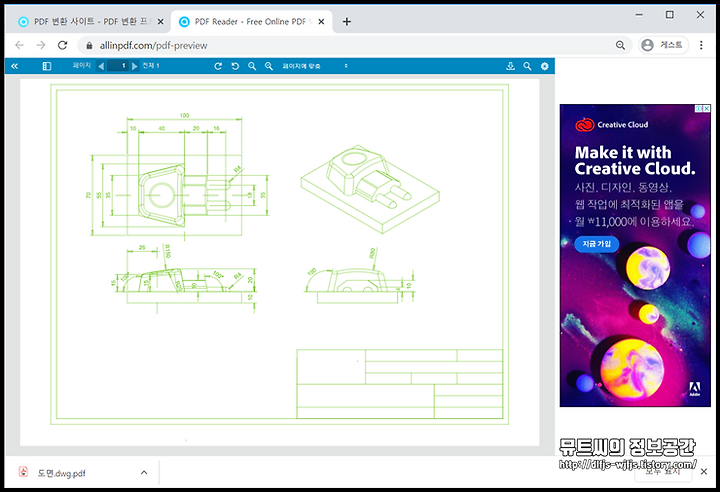Rotate the PDF counterclockwise

235,66
